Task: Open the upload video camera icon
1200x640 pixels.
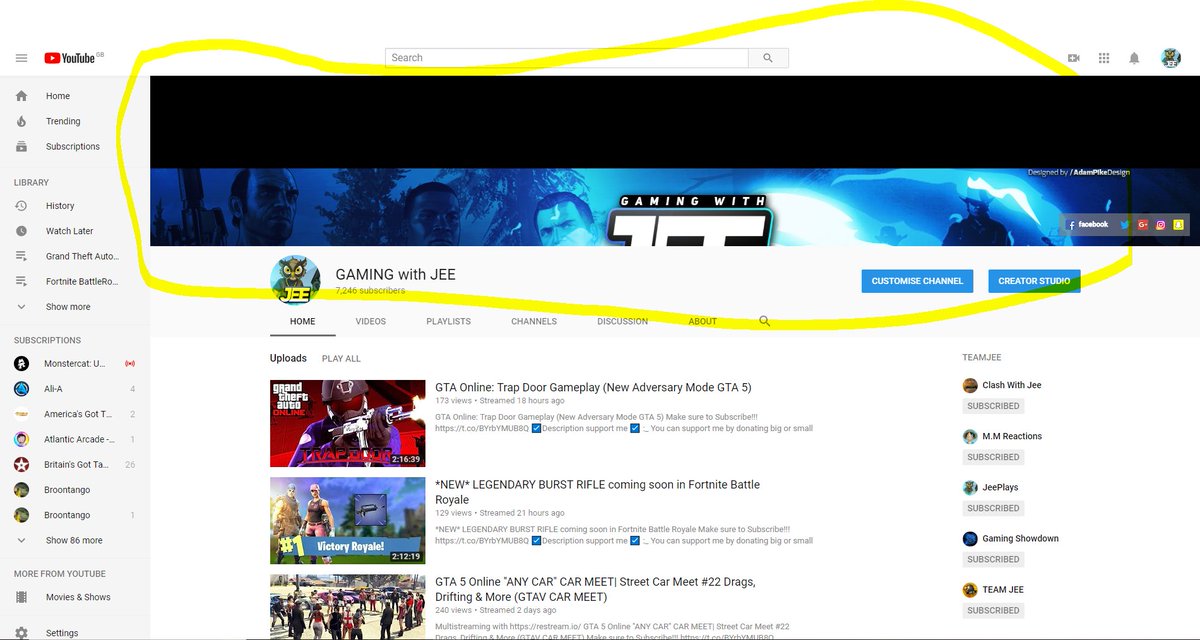Action: [x=1073, y=58]
